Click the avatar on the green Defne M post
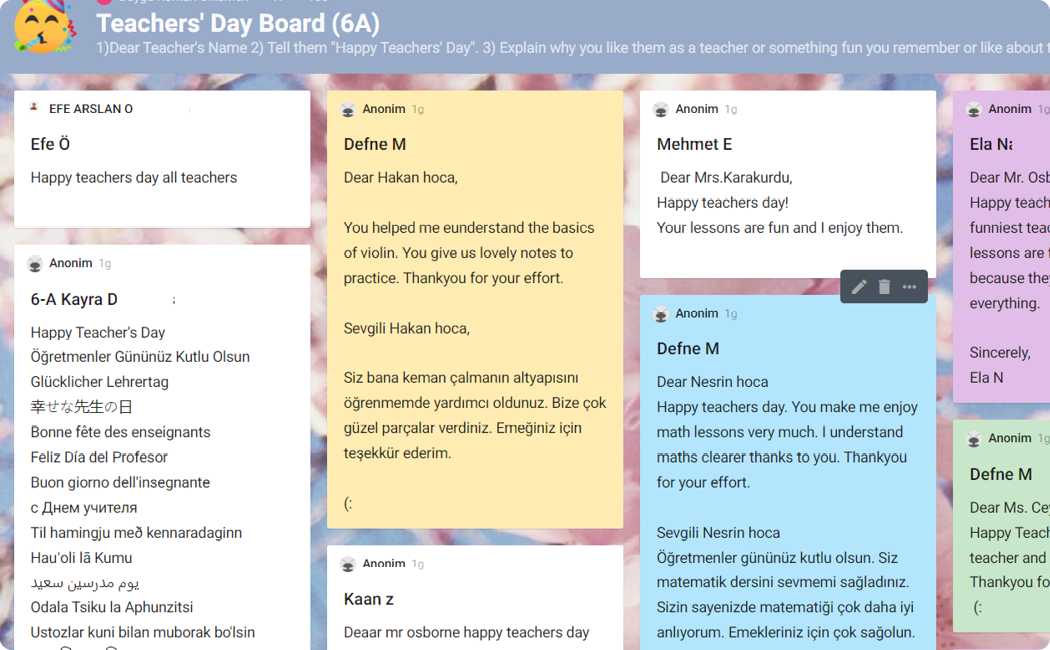1050x650 pixels. (x=974, y=438)
